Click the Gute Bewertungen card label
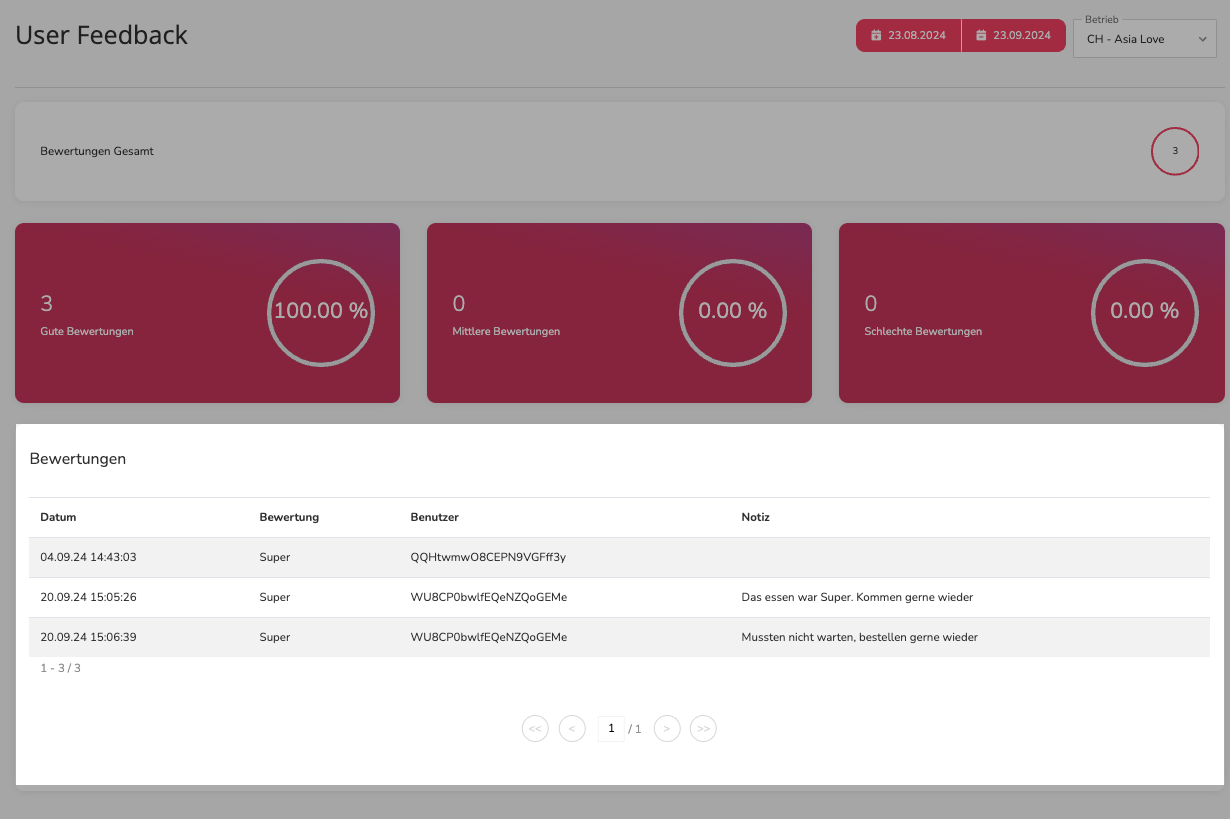The image size is (1230, 819). click(x=87, y=331)
